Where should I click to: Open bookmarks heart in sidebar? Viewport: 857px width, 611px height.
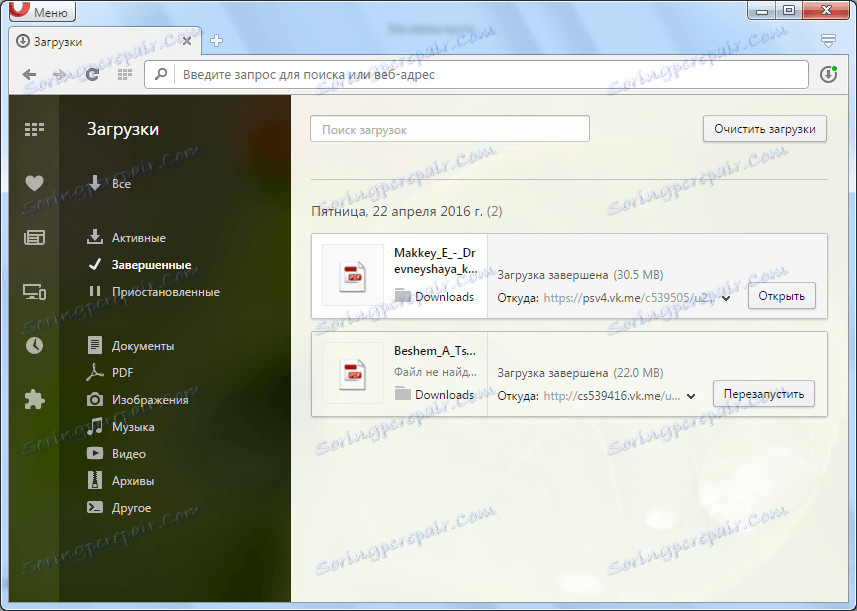tap(34, 183)
